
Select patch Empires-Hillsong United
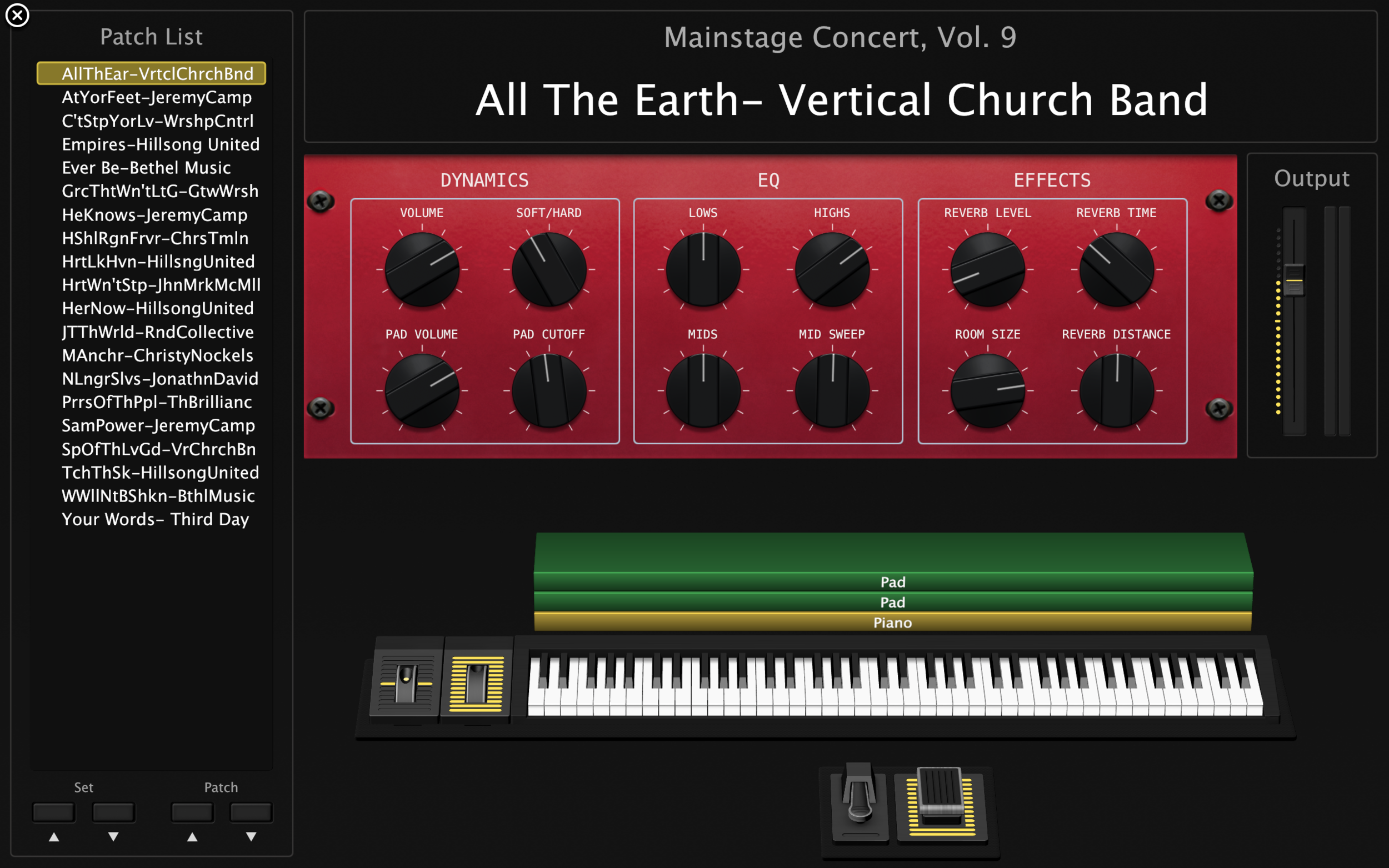(152, 144)
